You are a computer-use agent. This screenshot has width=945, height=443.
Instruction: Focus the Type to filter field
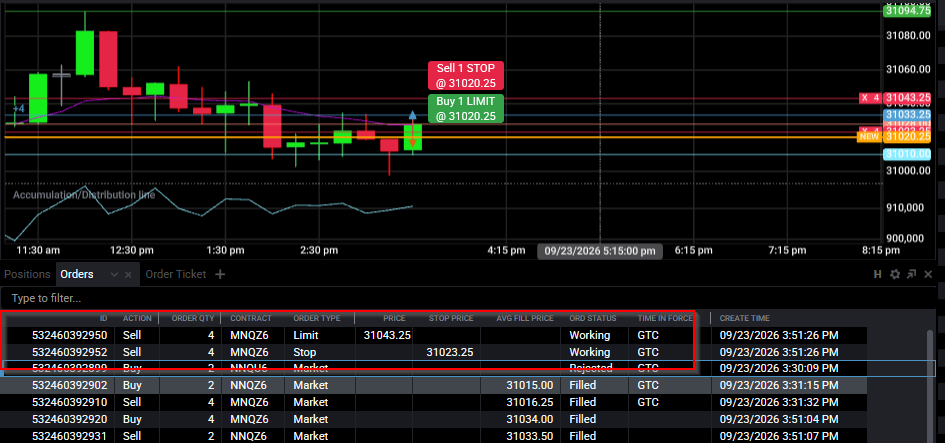click(x=470, y=298)
